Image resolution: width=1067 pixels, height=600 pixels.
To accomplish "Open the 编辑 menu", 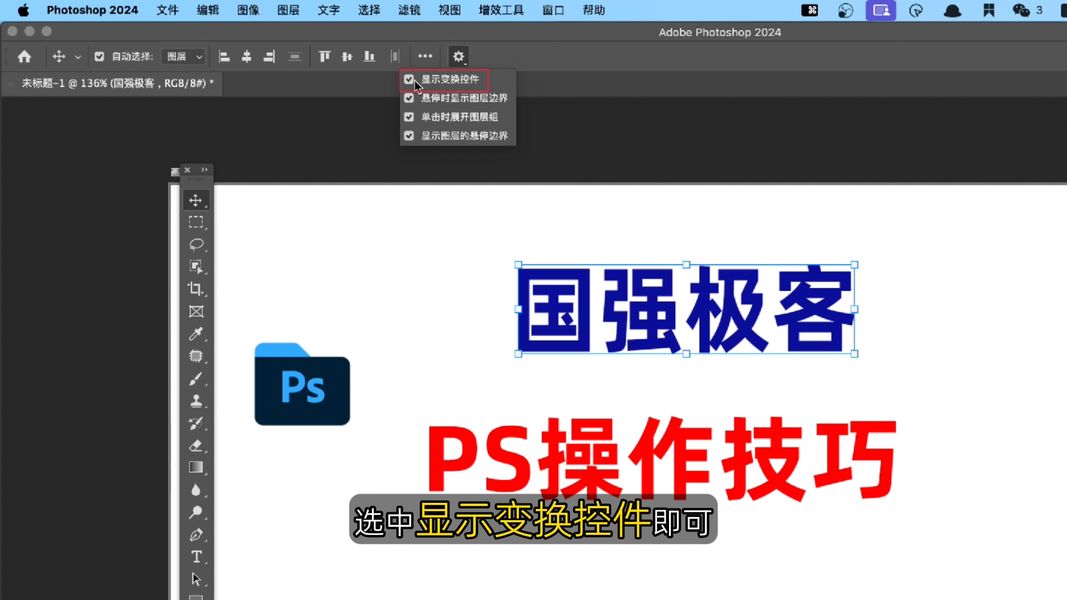I will point(208,10).
